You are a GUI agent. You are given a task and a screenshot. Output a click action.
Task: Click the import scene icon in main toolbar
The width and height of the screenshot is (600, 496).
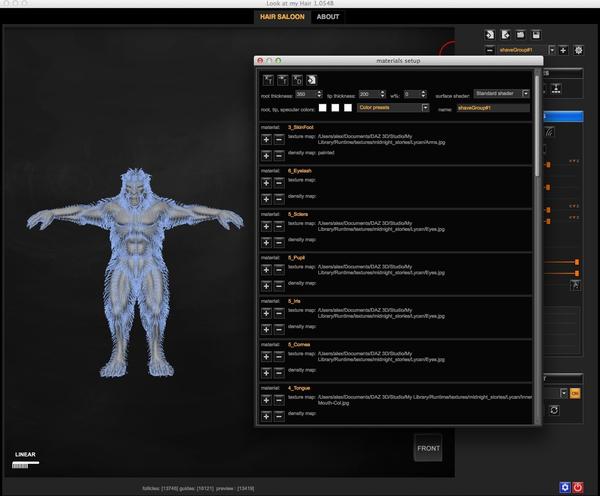click(x=489, y=35)
